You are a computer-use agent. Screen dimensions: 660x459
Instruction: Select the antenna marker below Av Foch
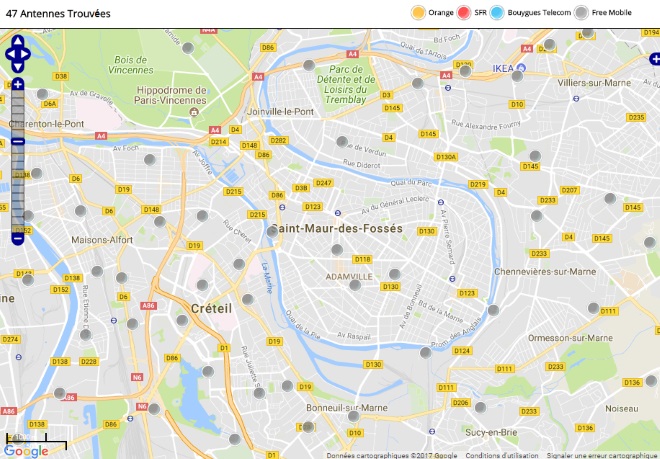149,160
